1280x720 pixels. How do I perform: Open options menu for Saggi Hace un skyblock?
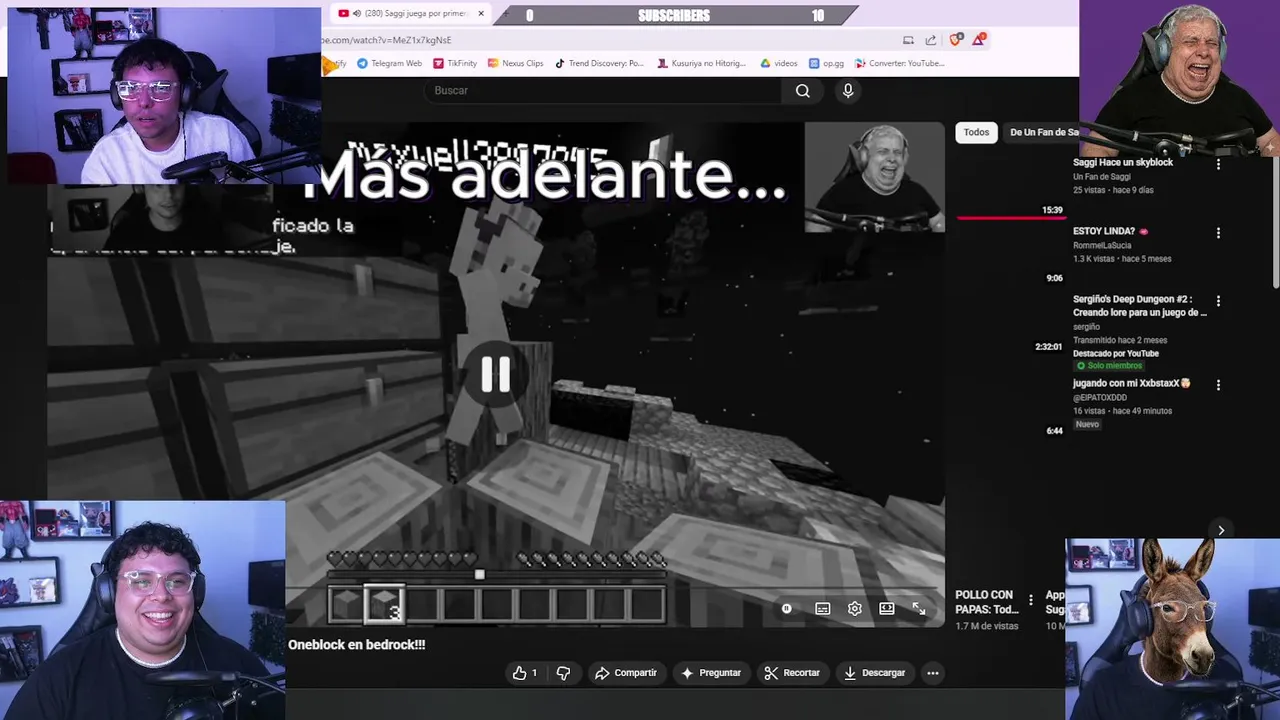pyautogui.click(x=1218, y=164)
